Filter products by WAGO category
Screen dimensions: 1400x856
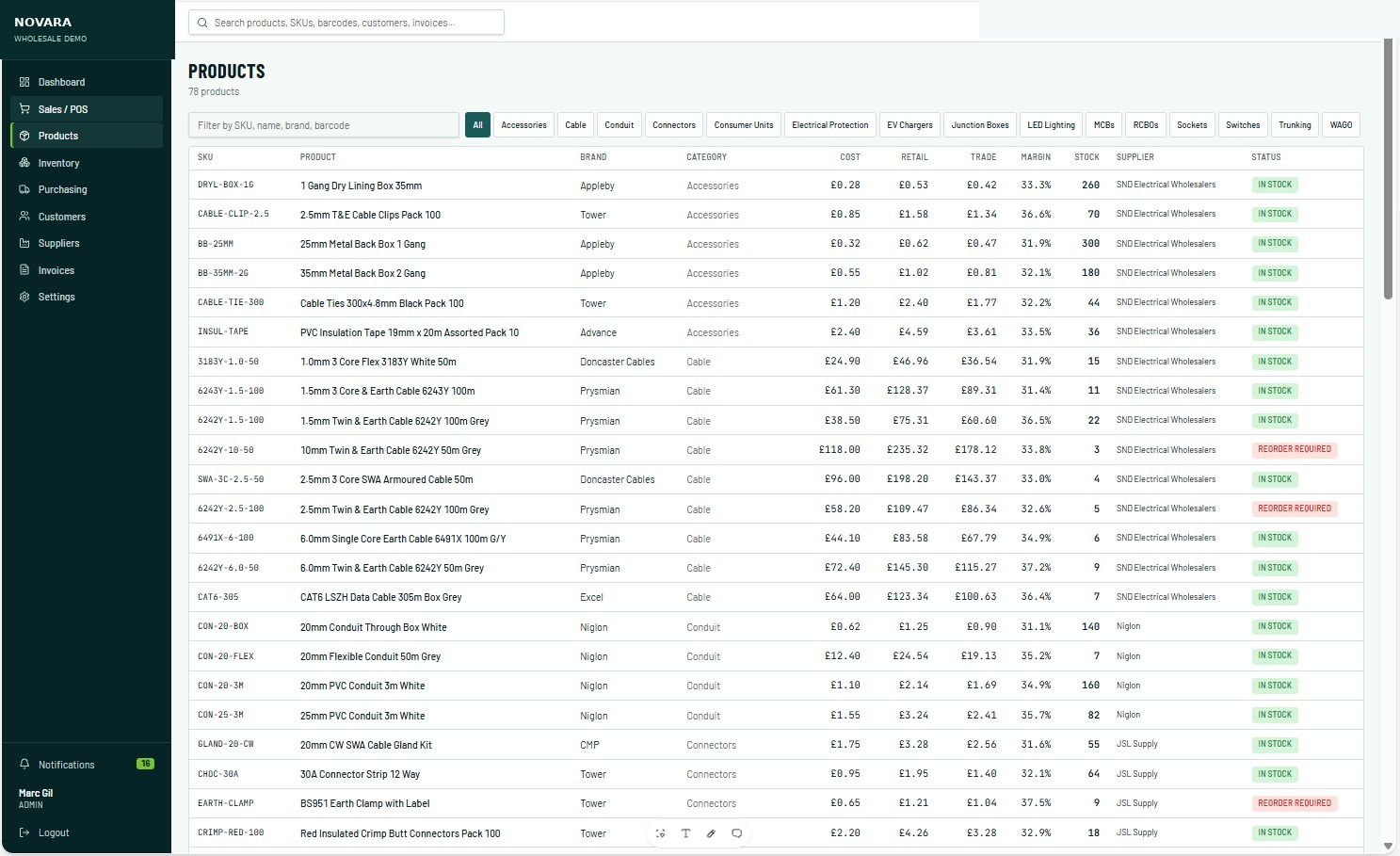1341,125
